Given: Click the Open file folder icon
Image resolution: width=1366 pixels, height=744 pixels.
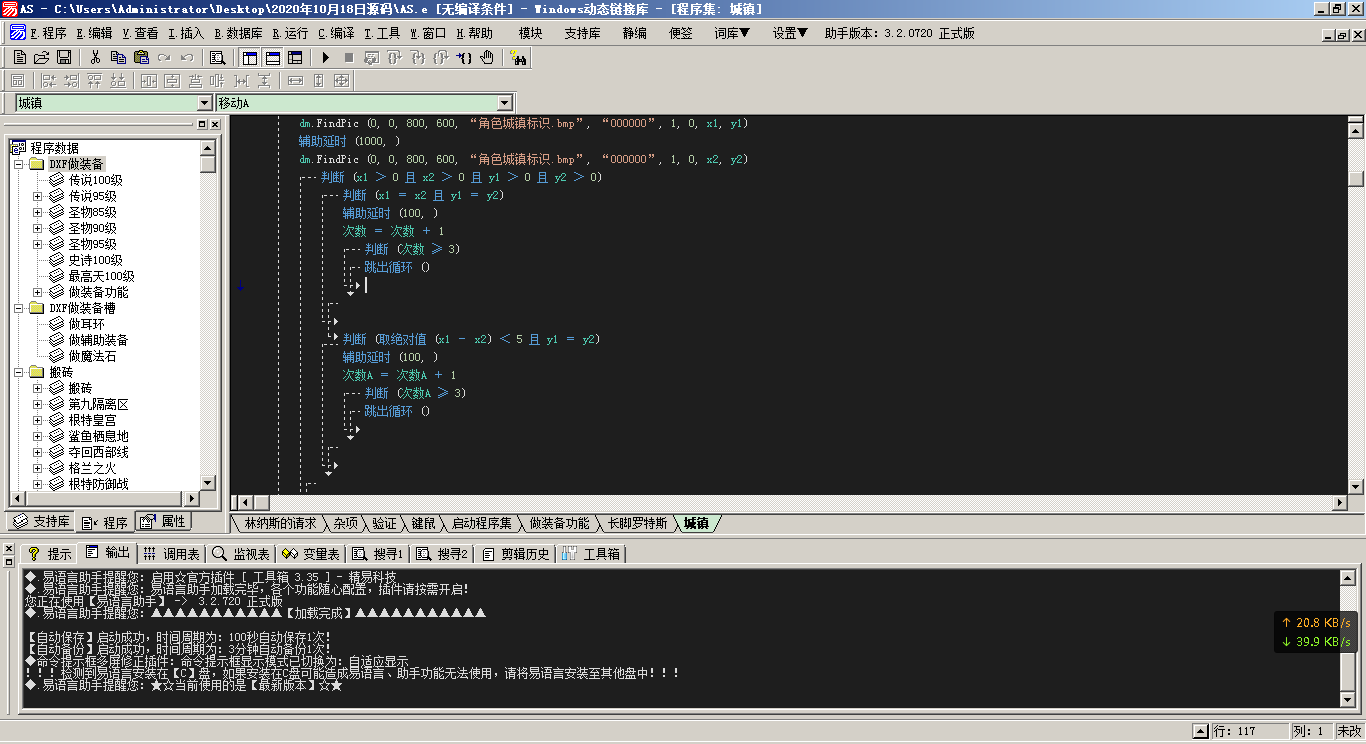Looking at the screenshot, I should [x=42, y=58].
